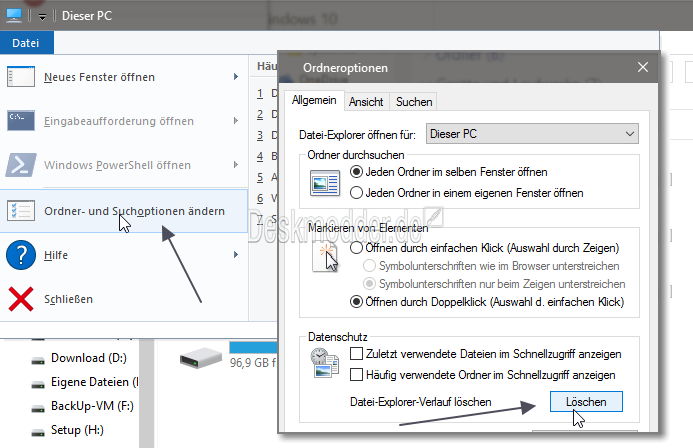Click the Ordner- und Suchoptionen checklist icon

[22, 211]
